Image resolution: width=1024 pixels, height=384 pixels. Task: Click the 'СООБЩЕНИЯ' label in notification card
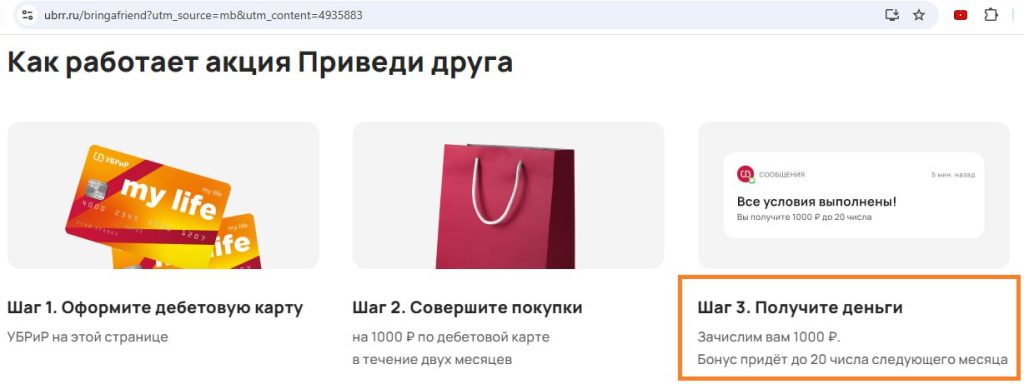(782, 175)
